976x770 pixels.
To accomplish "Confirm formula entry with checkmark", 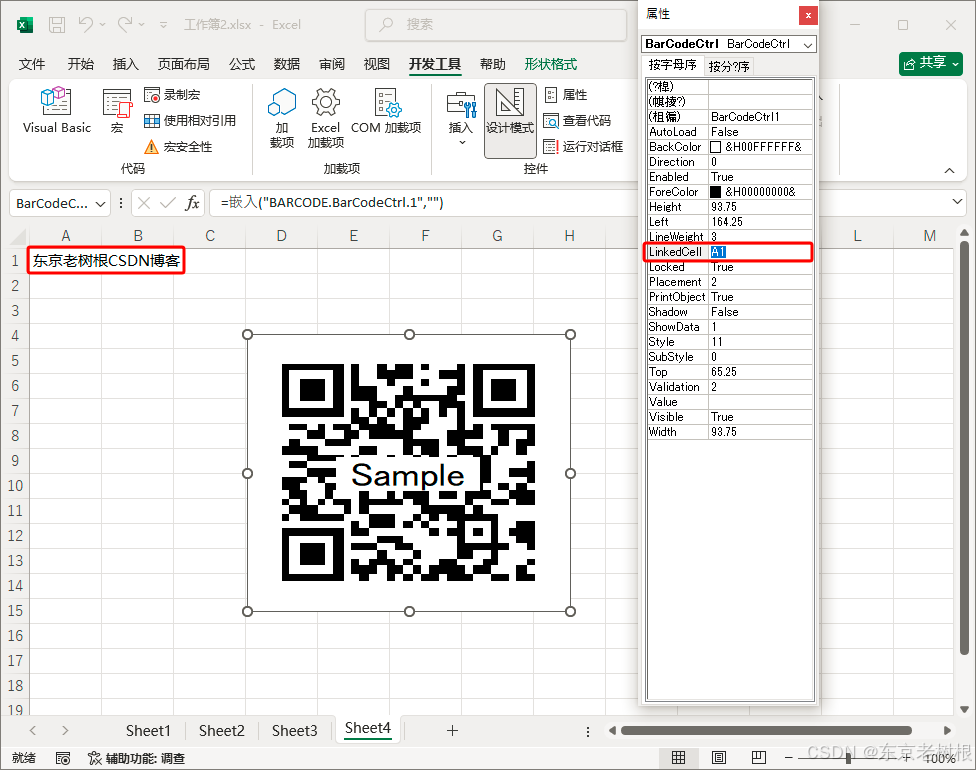I will [167, 203].
